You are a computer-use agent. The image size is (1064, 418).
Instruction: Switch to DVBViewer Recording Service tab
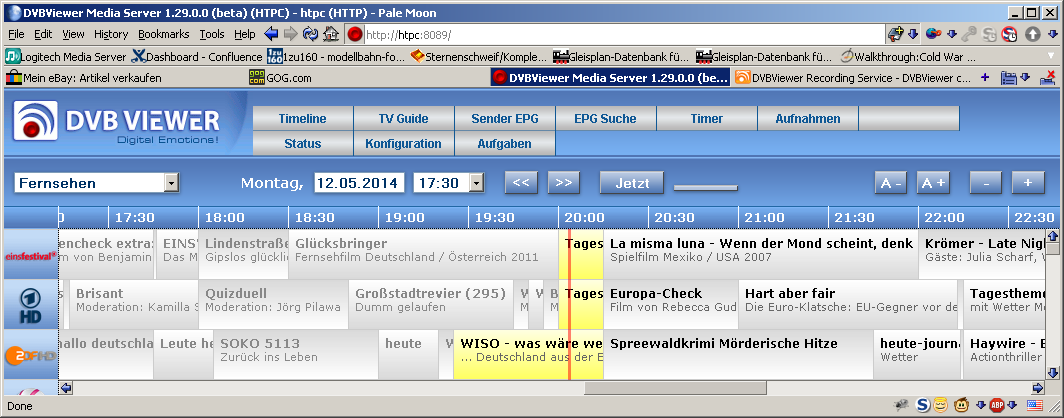pos(854,78)
